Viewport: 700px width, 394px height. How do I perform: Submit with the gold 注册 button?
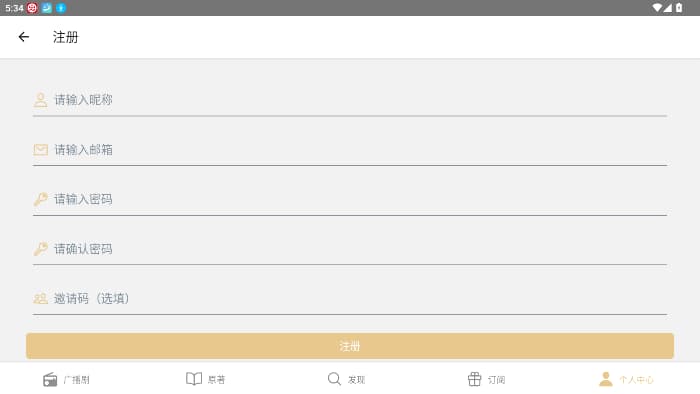pos(350,346)
